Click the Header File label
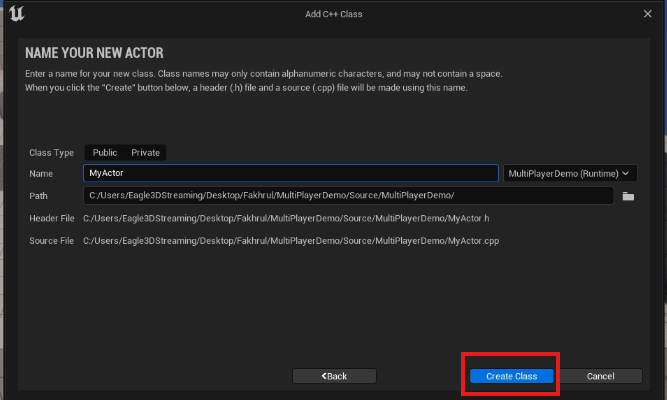 (52, 218)
